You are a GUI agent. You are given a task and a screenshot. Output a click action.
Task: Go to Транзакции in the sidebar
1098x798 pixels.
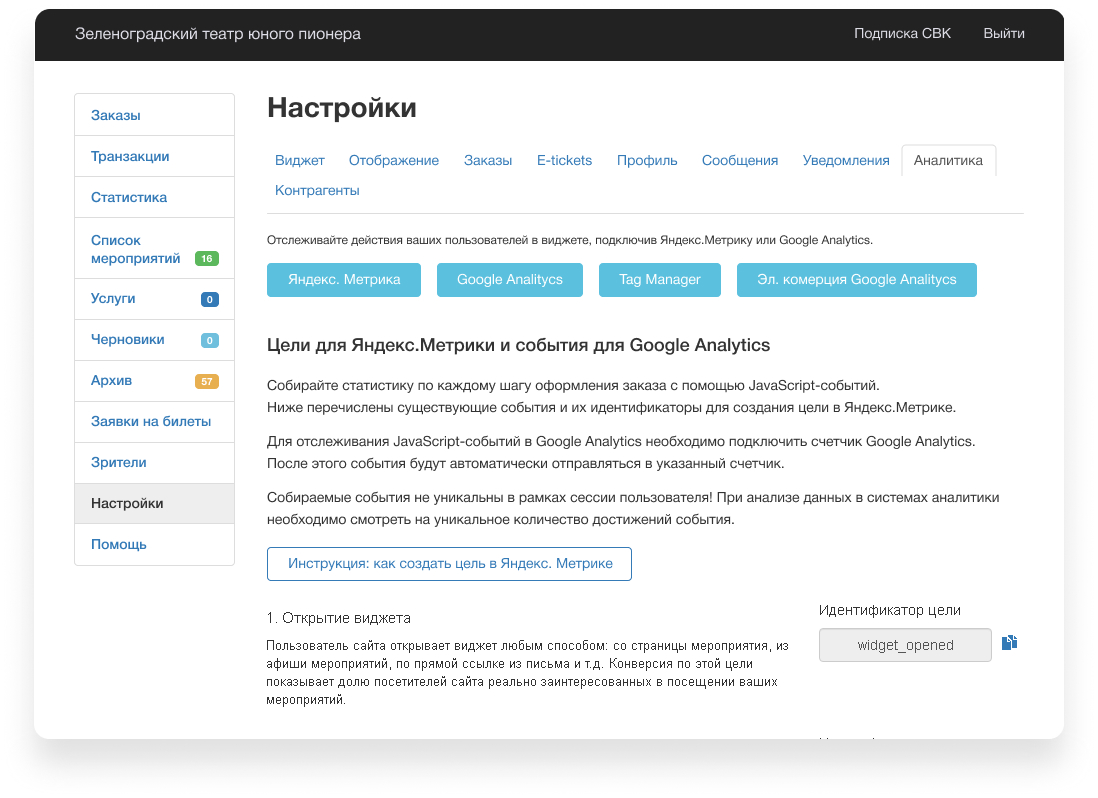pos(154,156)
